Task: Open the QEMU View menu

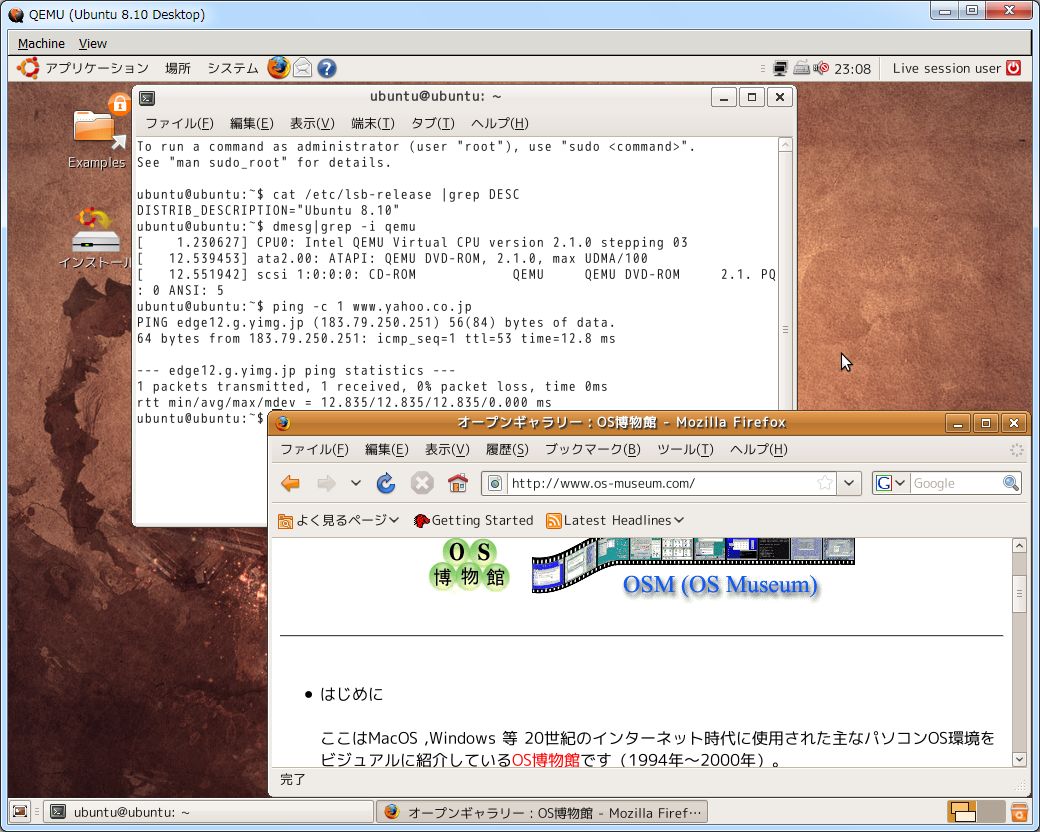Action: pyautogui.click(x=92, y=44)
